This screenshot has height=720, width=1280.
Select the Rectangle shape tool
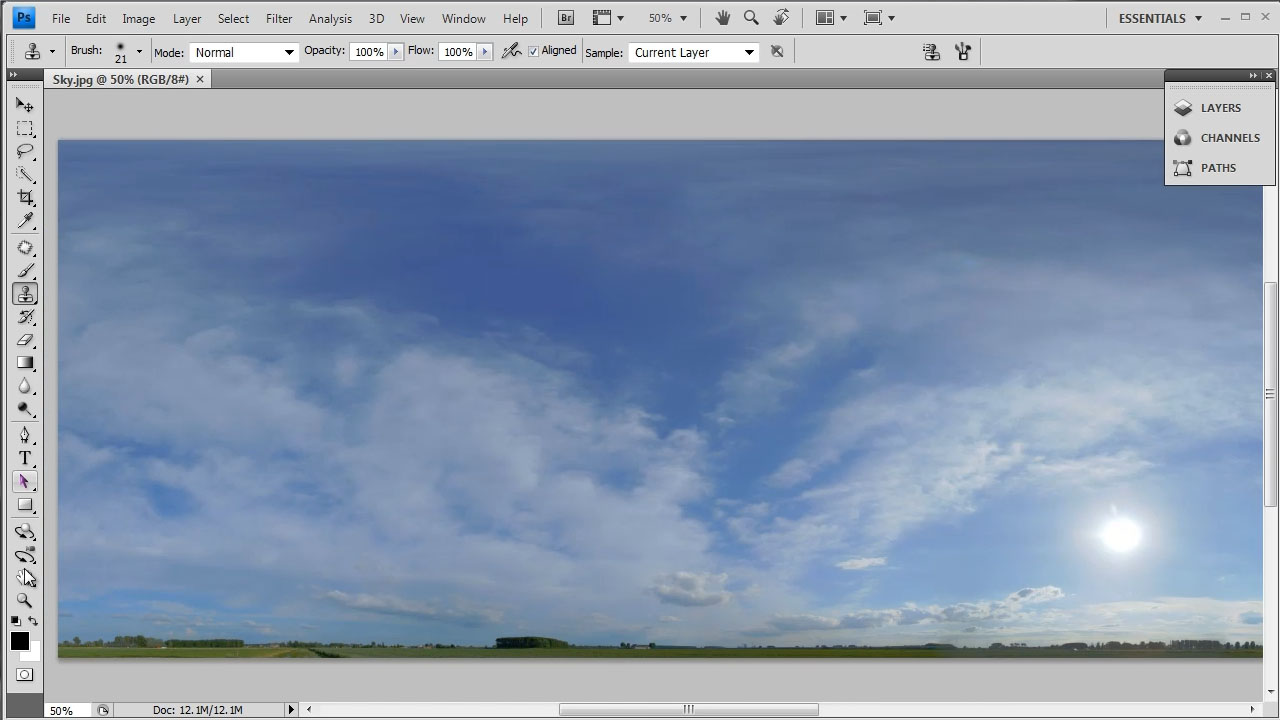pyautogui.click(x=25, y=505)
